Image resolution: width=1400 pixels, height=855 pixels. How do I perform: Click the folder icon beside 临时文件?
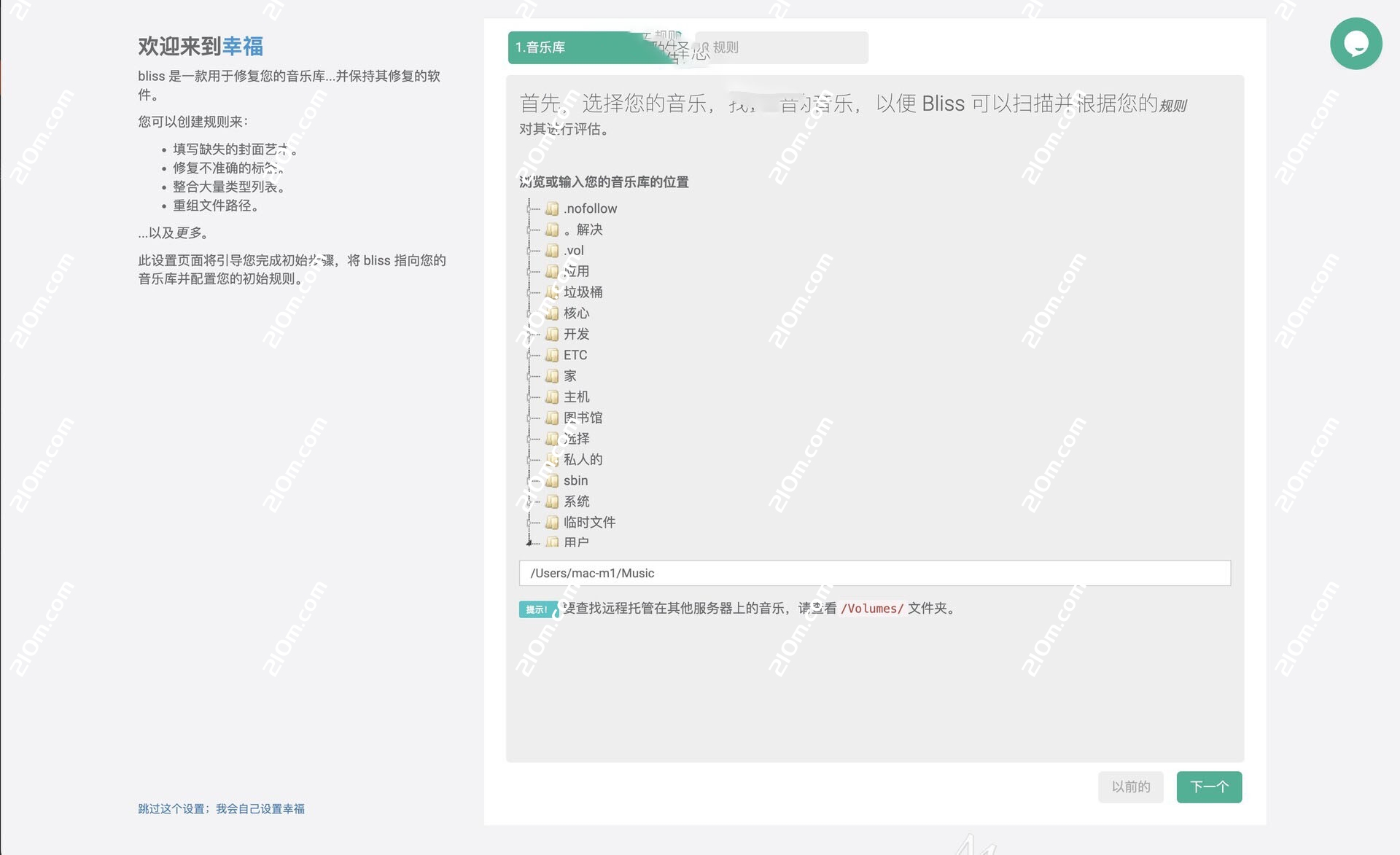tap(552, 523)
